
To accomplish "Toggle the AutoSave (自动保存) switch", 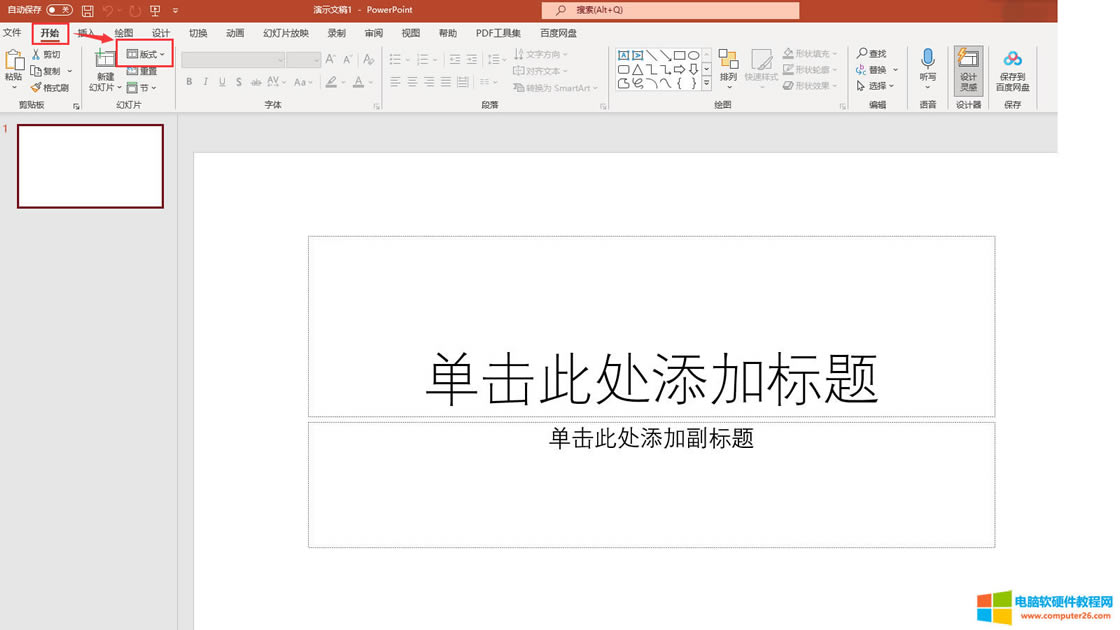I will coord(59,10).
